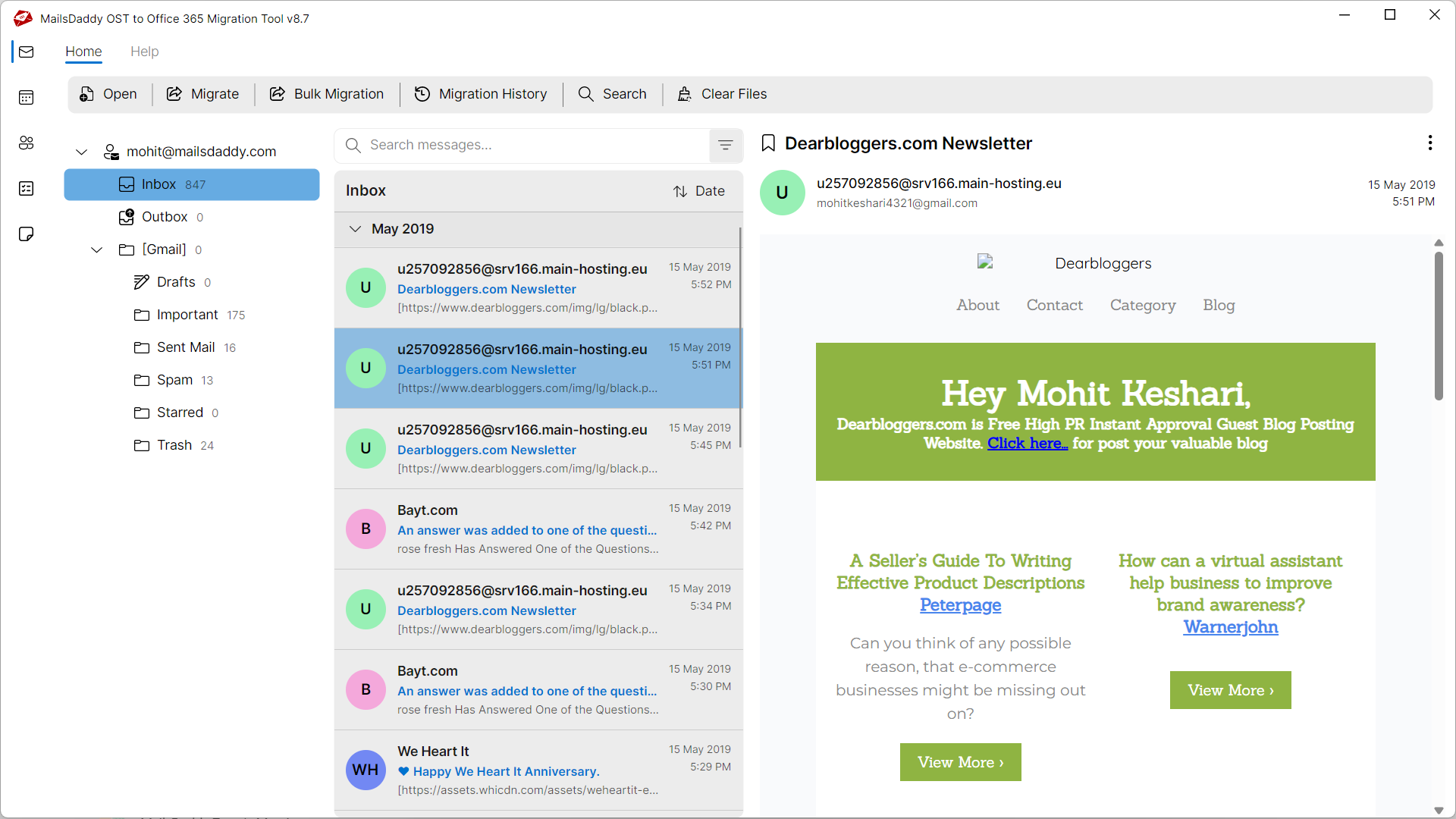1456x819 pixels.
Task: Sort messages by Date
Action: click(x=699, y=191)
